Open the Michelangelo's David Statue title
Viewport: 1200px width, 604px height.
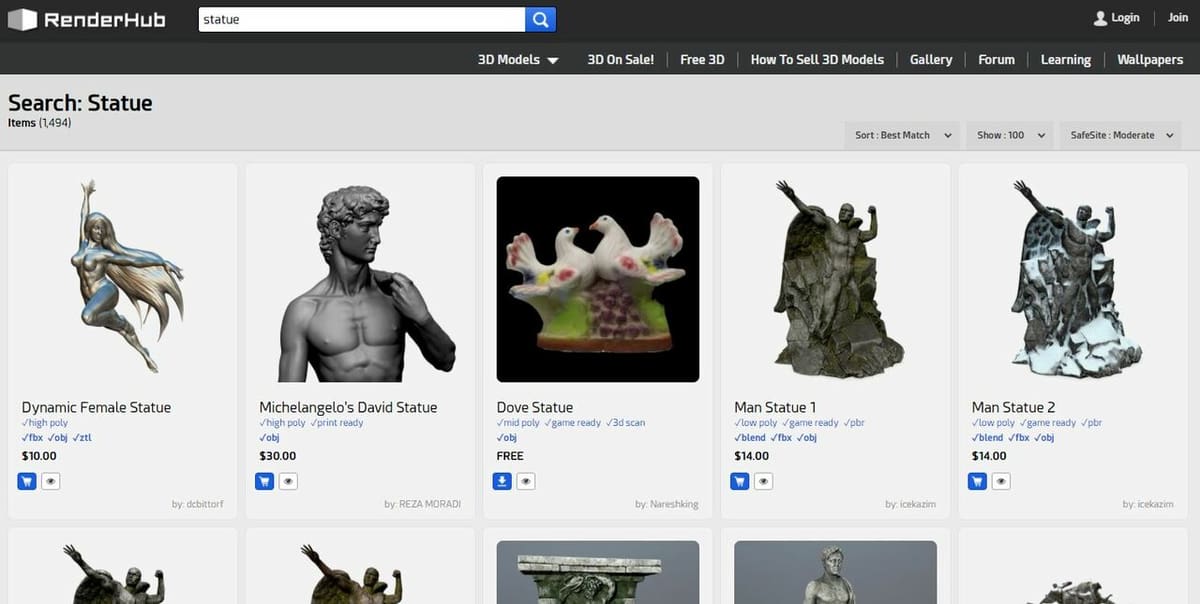[348, 408]
